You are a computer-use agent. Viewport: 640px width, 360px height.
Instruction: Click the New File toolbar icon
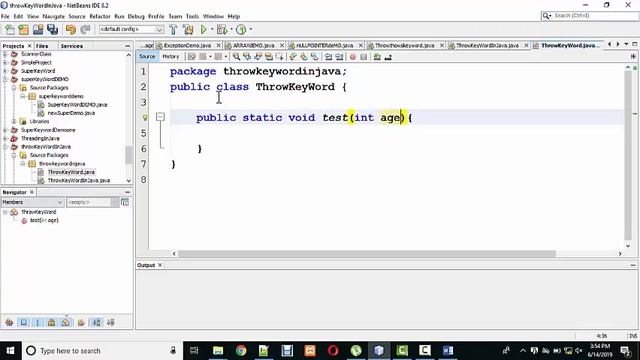click(x=10, y=29)
